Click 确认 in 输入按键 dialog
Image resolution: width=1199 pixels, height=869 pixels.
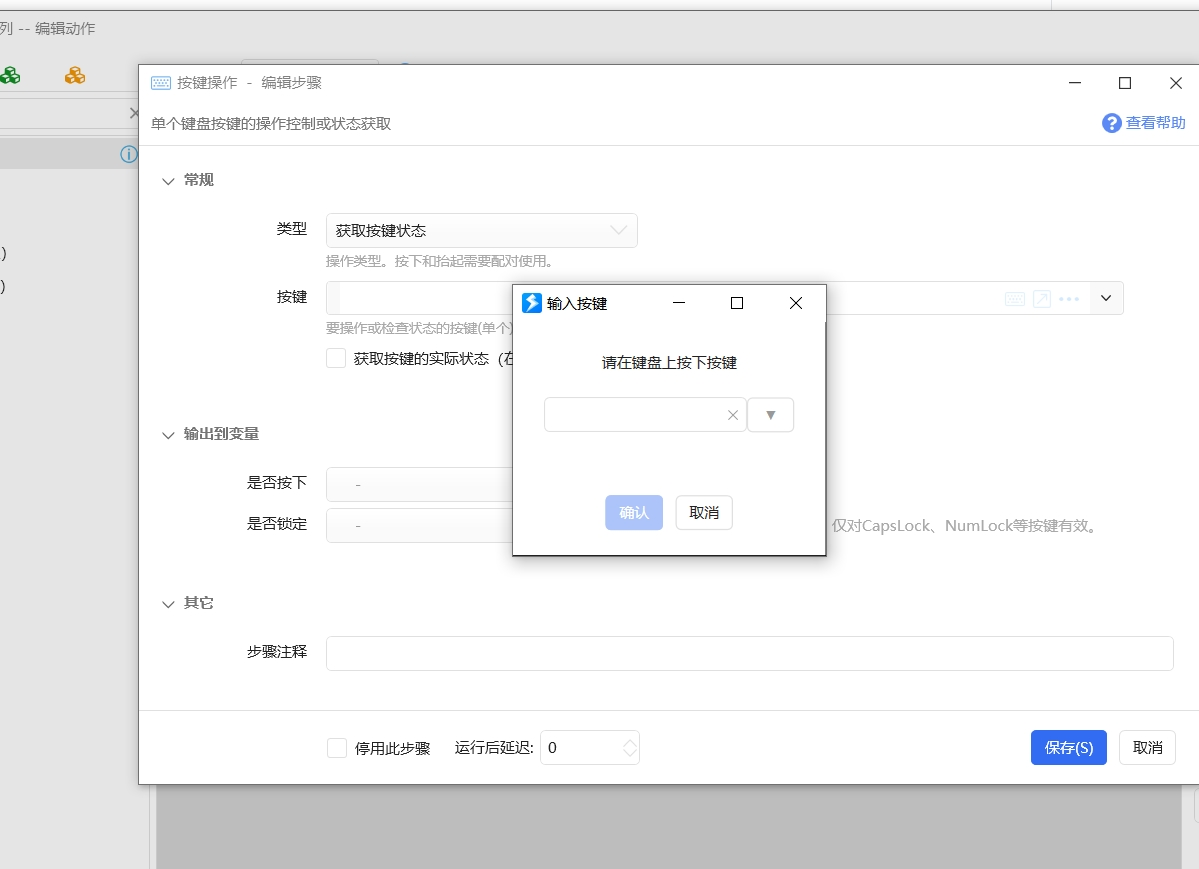click(x=634, y=513)
